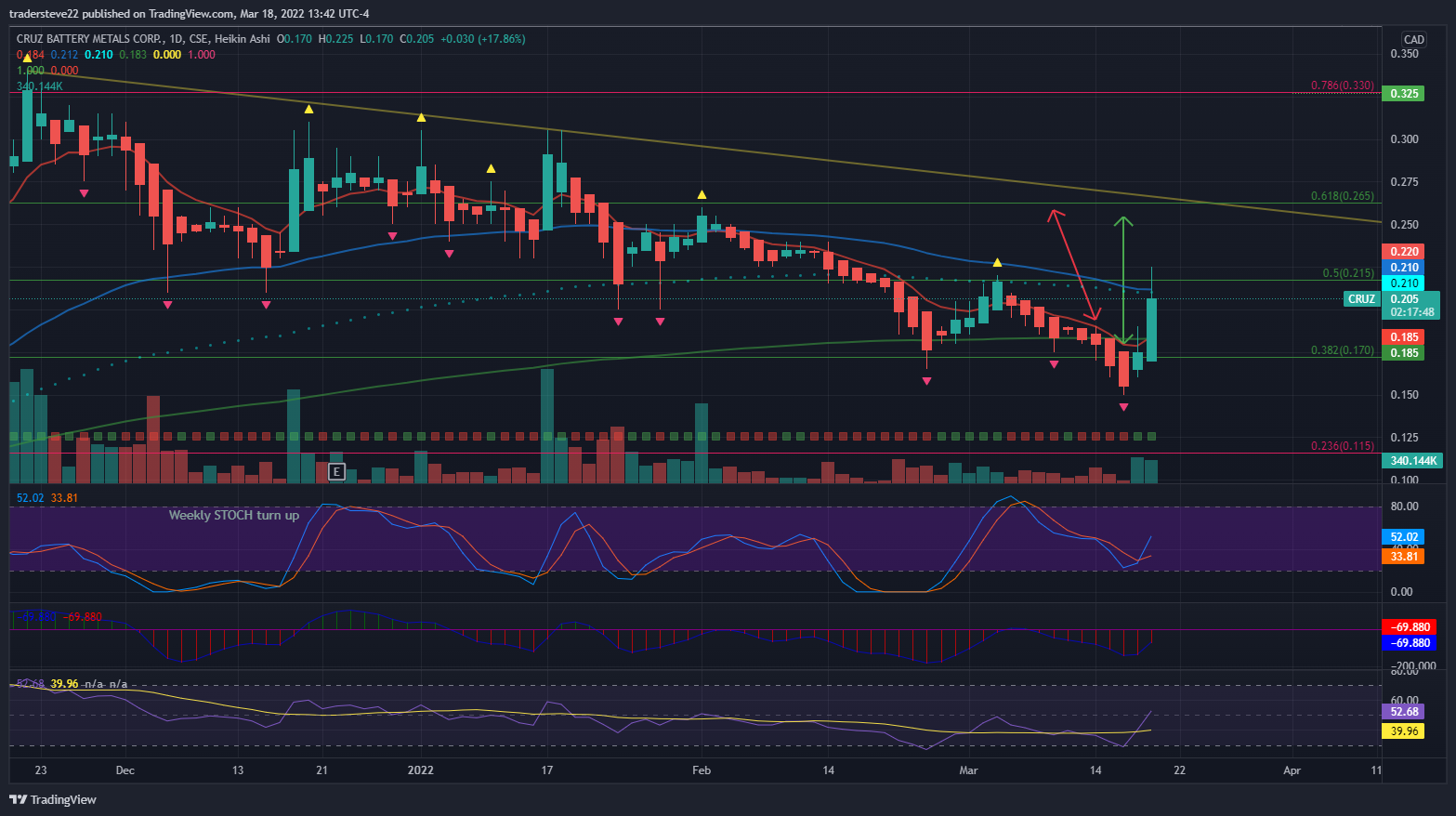Click the 340.144K volume legend at top left
Screen dimensions: 1456x816
coord(40,86)
